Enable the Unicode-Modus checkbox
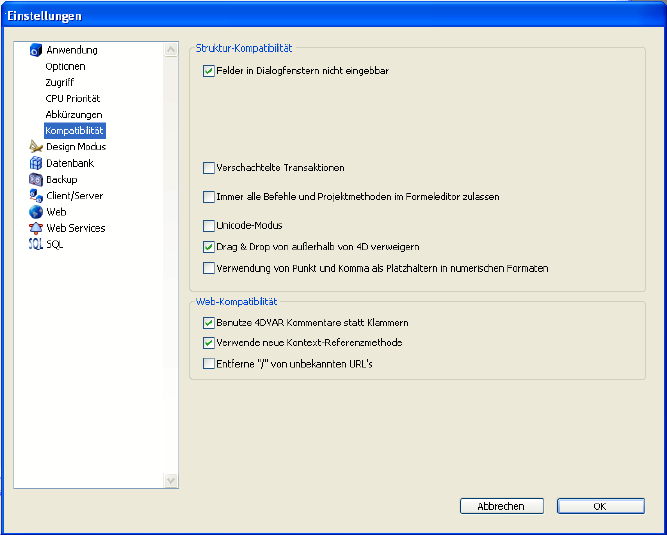Screen dimensions: 667x535 click(x=209, y=226)
